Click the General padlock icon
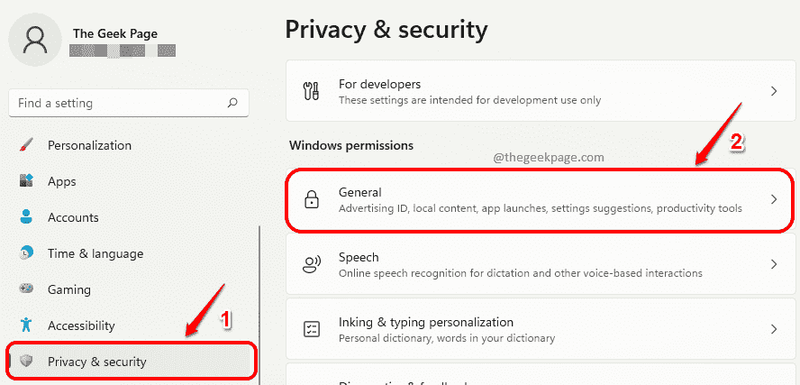 (311, 199)
